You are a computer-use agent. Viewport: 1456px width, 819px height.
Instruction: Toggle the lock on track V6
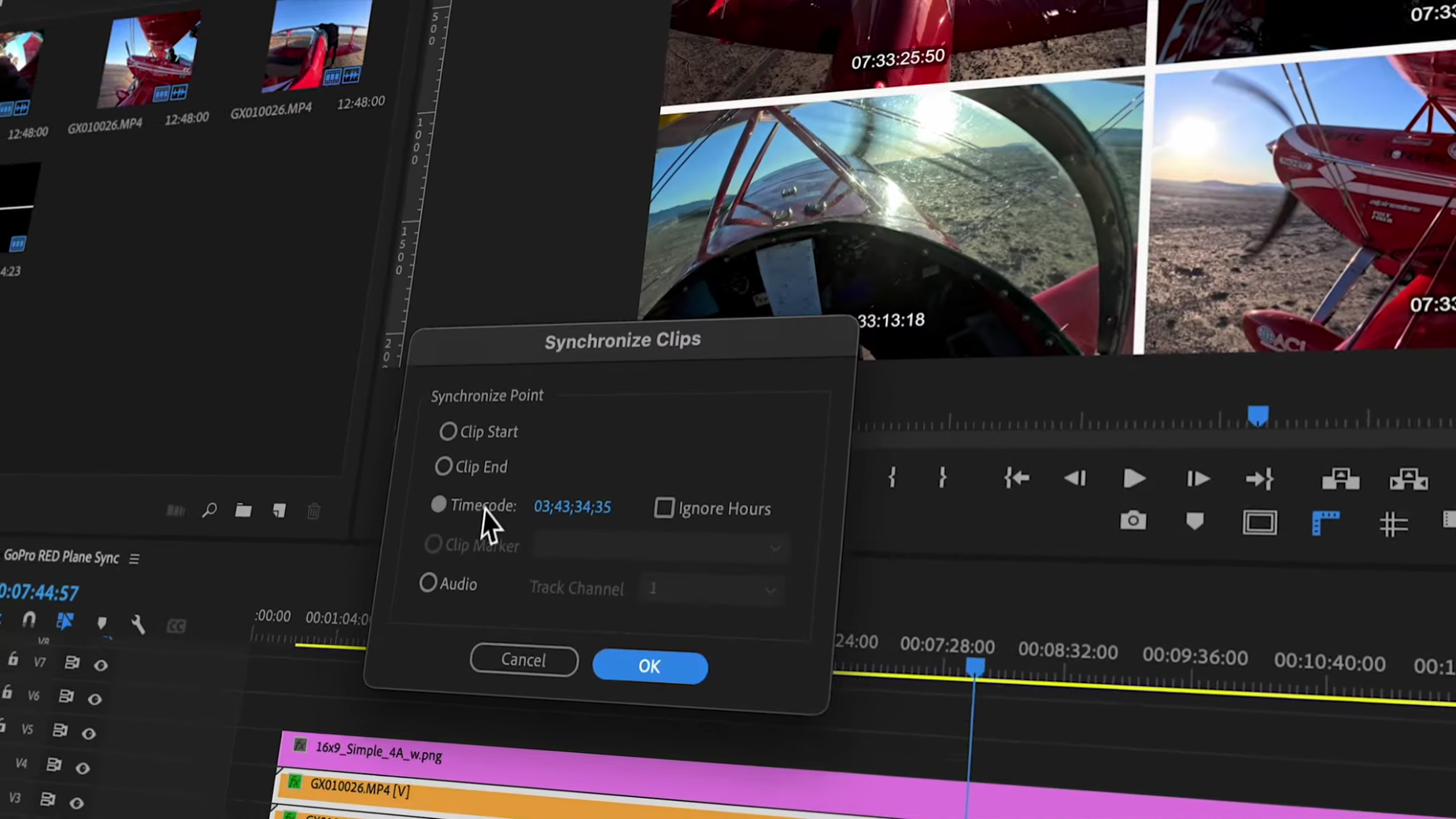click(7, 693)
